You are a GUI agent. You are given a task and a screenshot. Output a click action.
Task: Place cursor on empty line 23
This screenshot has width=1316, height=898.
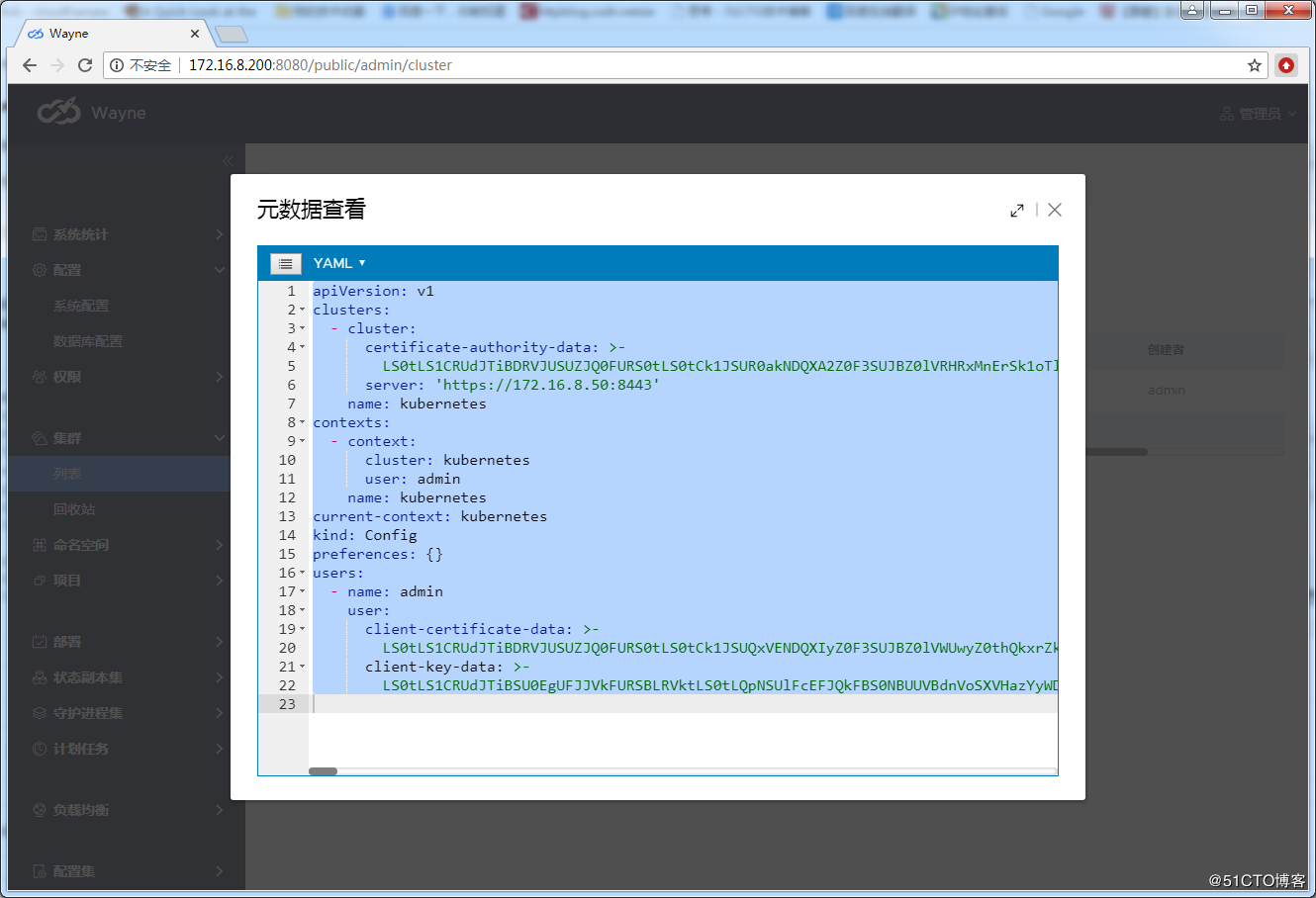click(683, 704)
